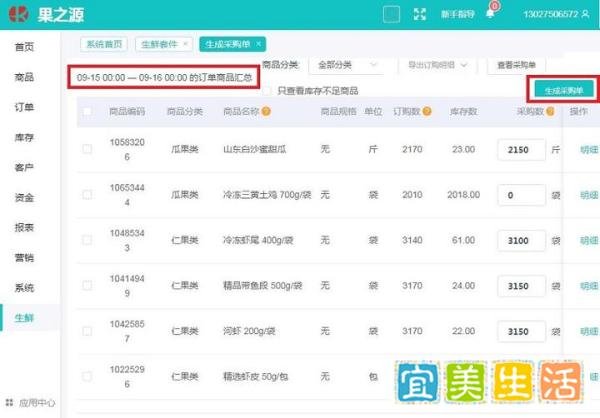Click help icon beside 商品名称 column

click(266, 111)
